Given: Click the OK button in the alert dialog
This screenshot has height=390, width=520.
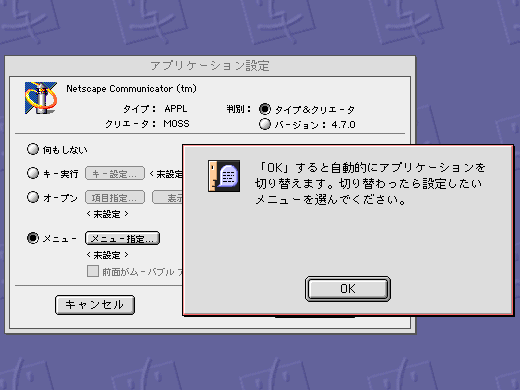Looking at the screenshot, I should coord(348,289).
